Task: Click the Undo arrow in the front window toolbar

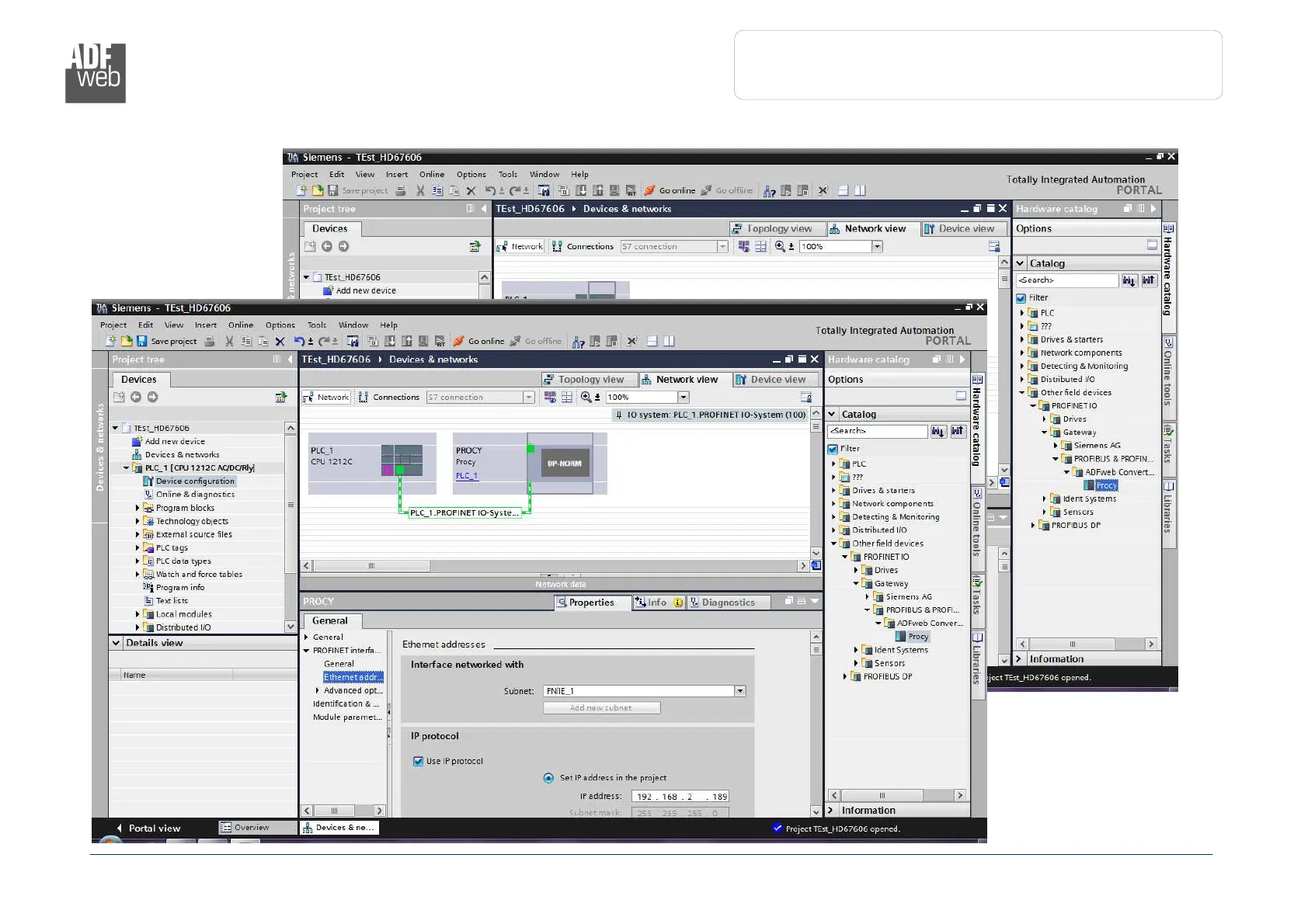Action: (x=299, y=342)
